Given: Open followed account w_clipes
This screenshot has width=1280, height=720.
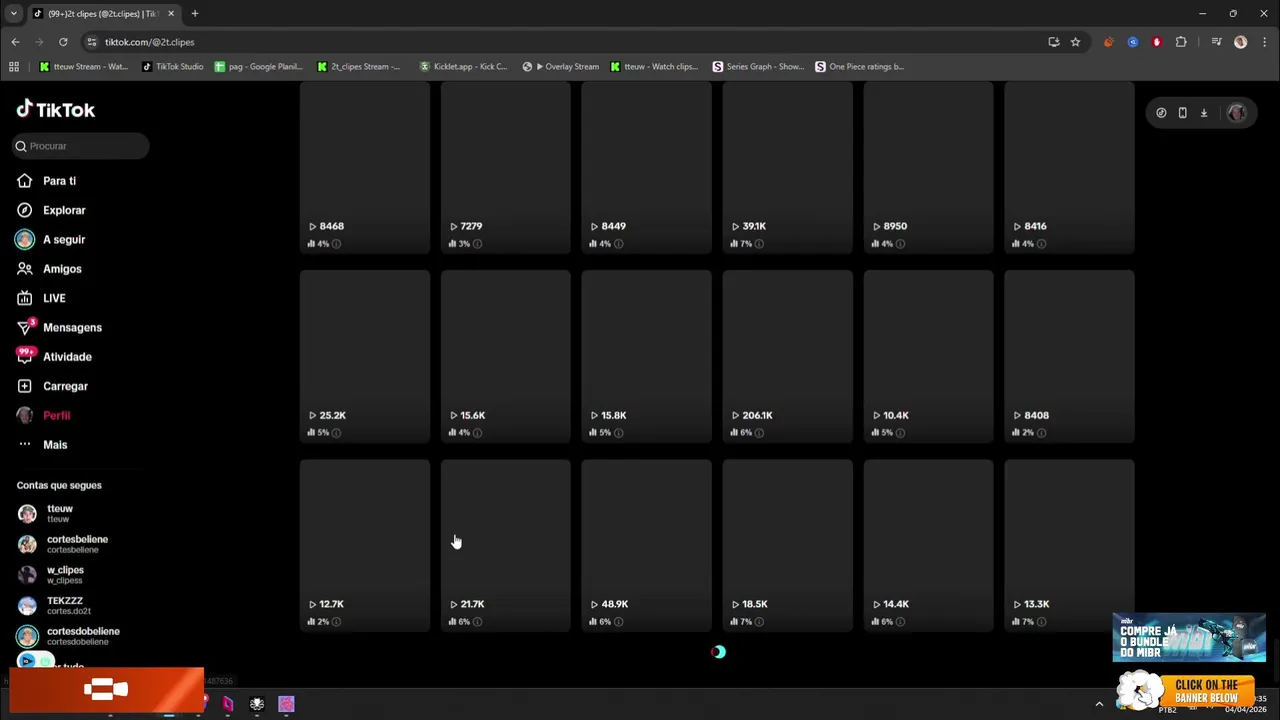Looking at the screenshot, I should pos(64,575).
